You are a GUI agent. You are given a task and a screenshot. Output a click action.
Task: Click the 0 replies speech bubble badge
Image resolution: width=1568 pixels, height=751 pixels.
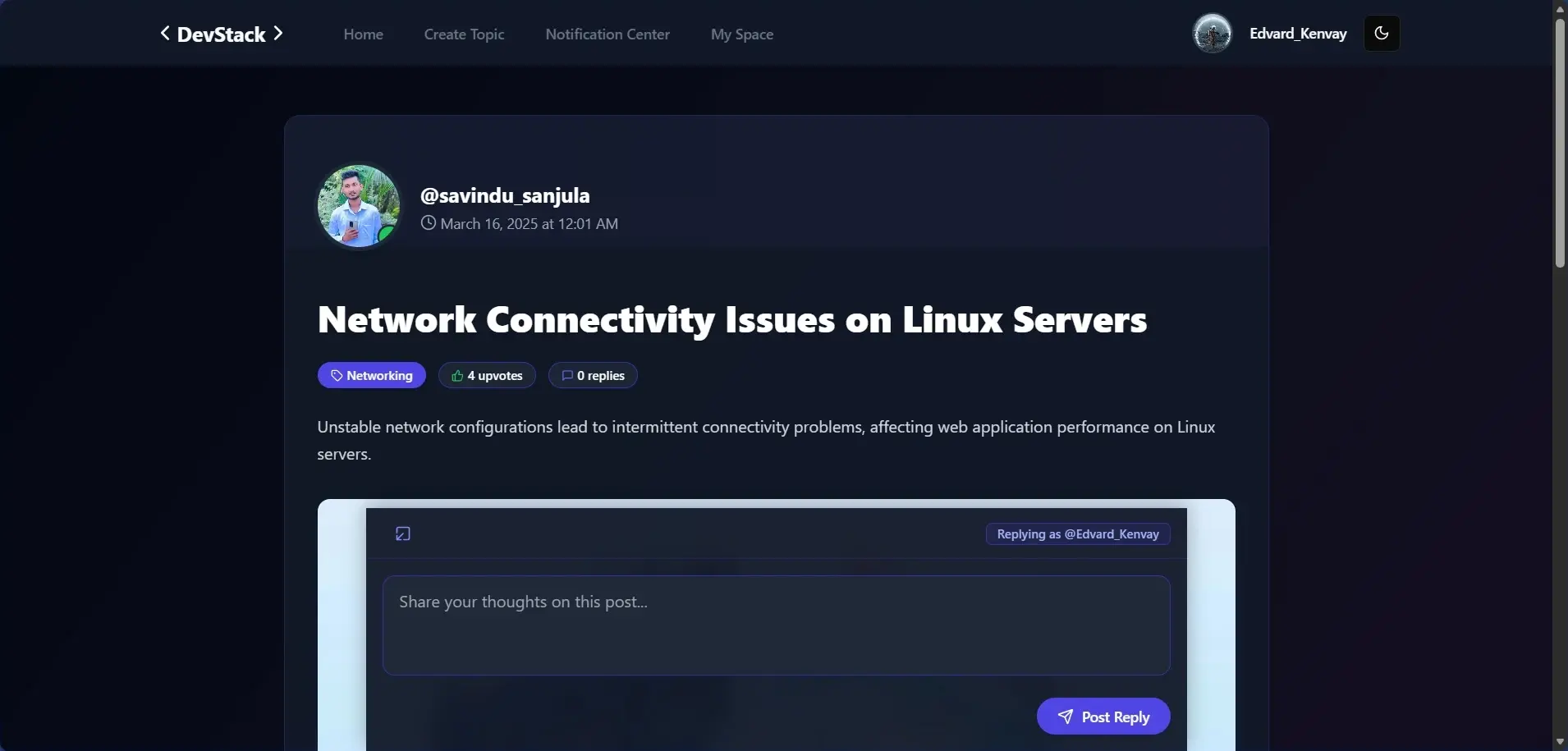pyautogui.click(x=593, y=375)
